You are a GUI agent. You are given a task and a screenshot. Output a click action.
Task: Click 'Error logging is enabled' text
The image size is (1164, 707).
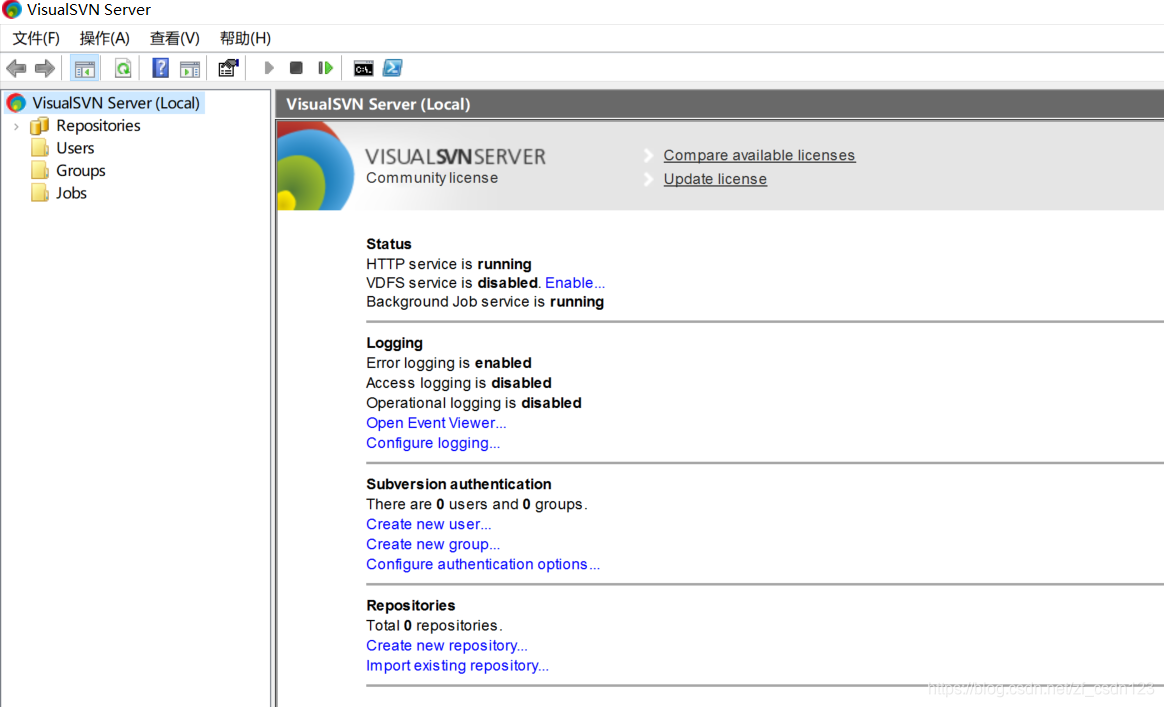[448, 362]
